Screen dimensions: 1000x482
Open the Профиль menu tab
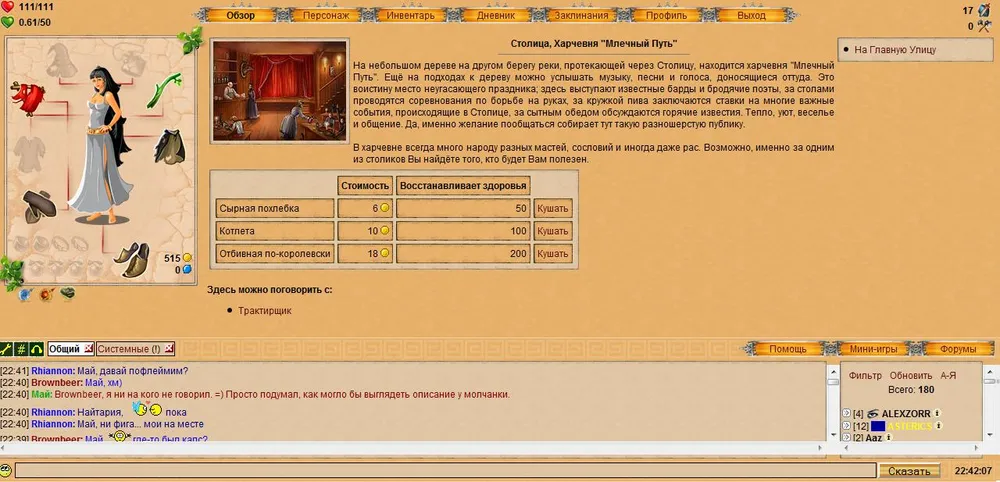coord(666,15)
